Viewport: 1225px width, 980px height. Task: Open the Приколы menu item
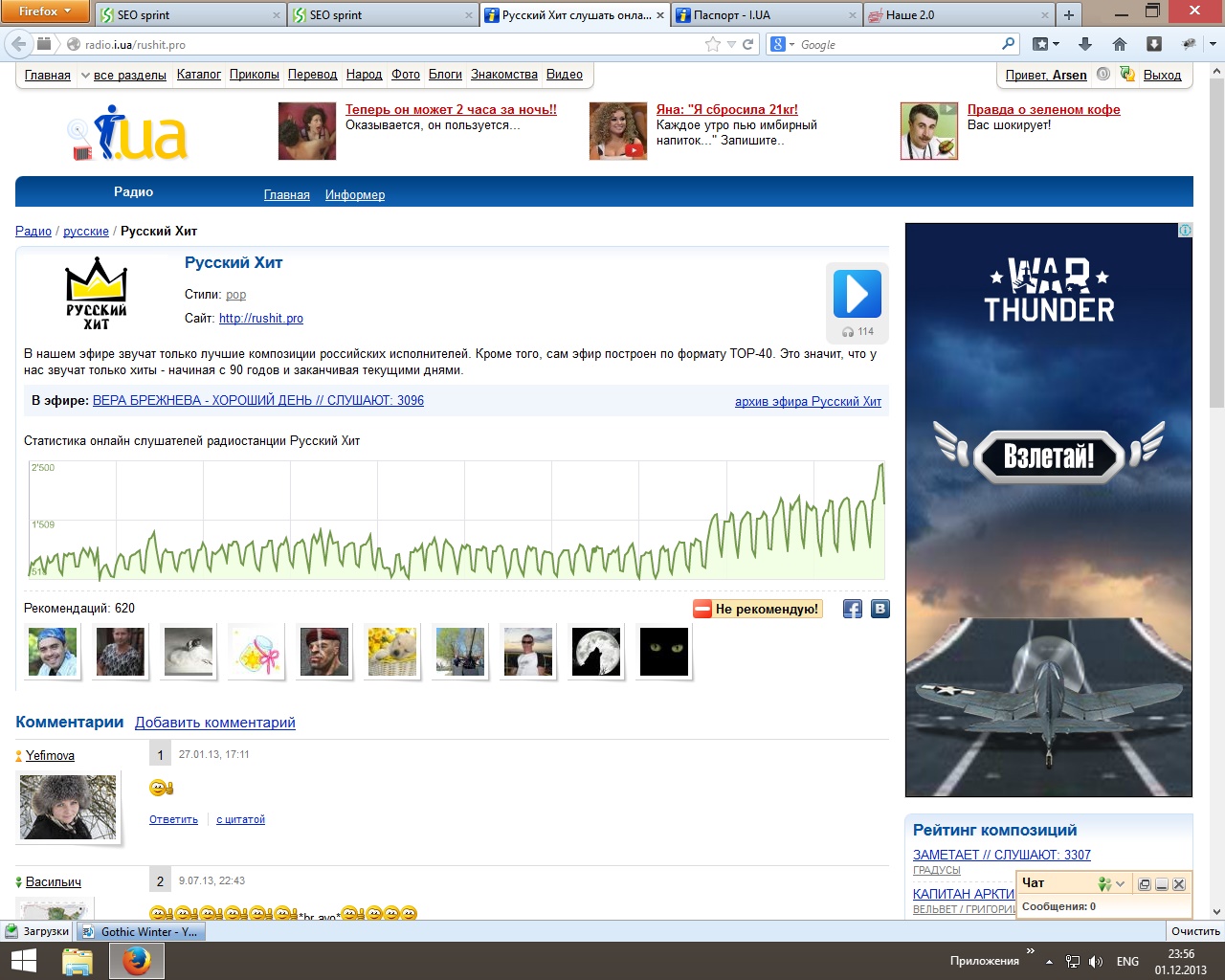[x=255, y=75]
